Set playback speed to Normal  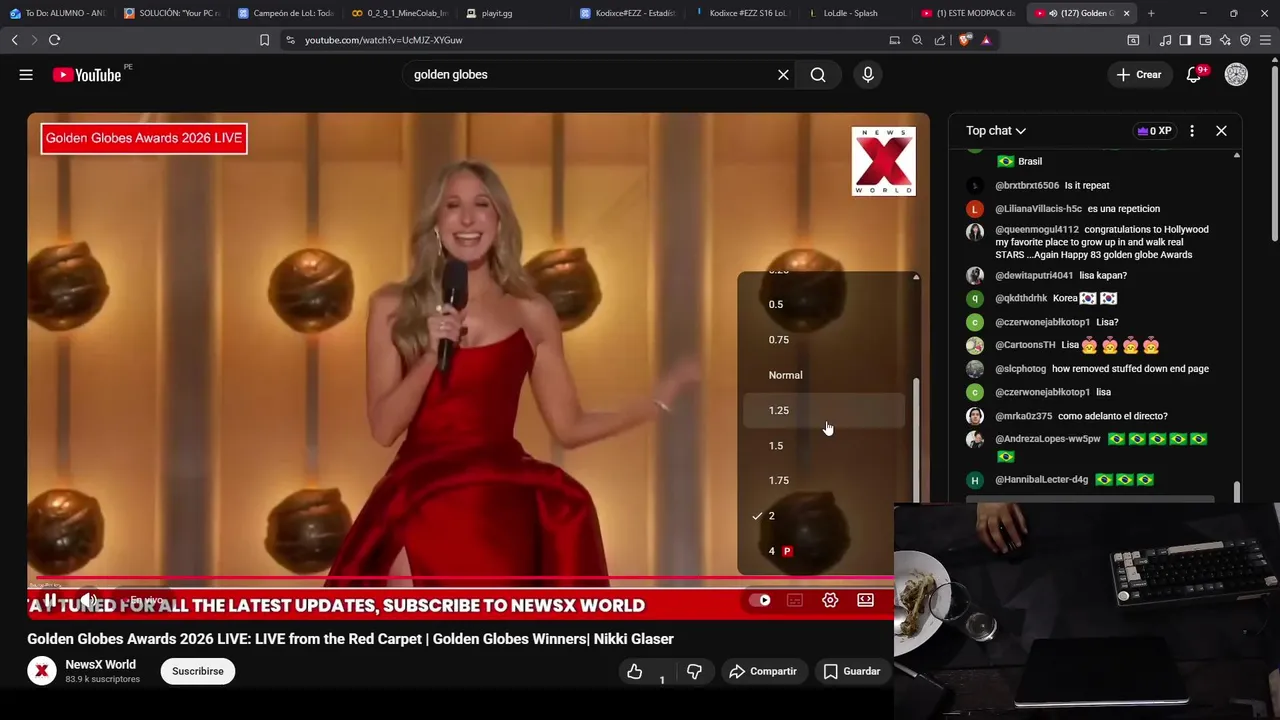[825, 375]
